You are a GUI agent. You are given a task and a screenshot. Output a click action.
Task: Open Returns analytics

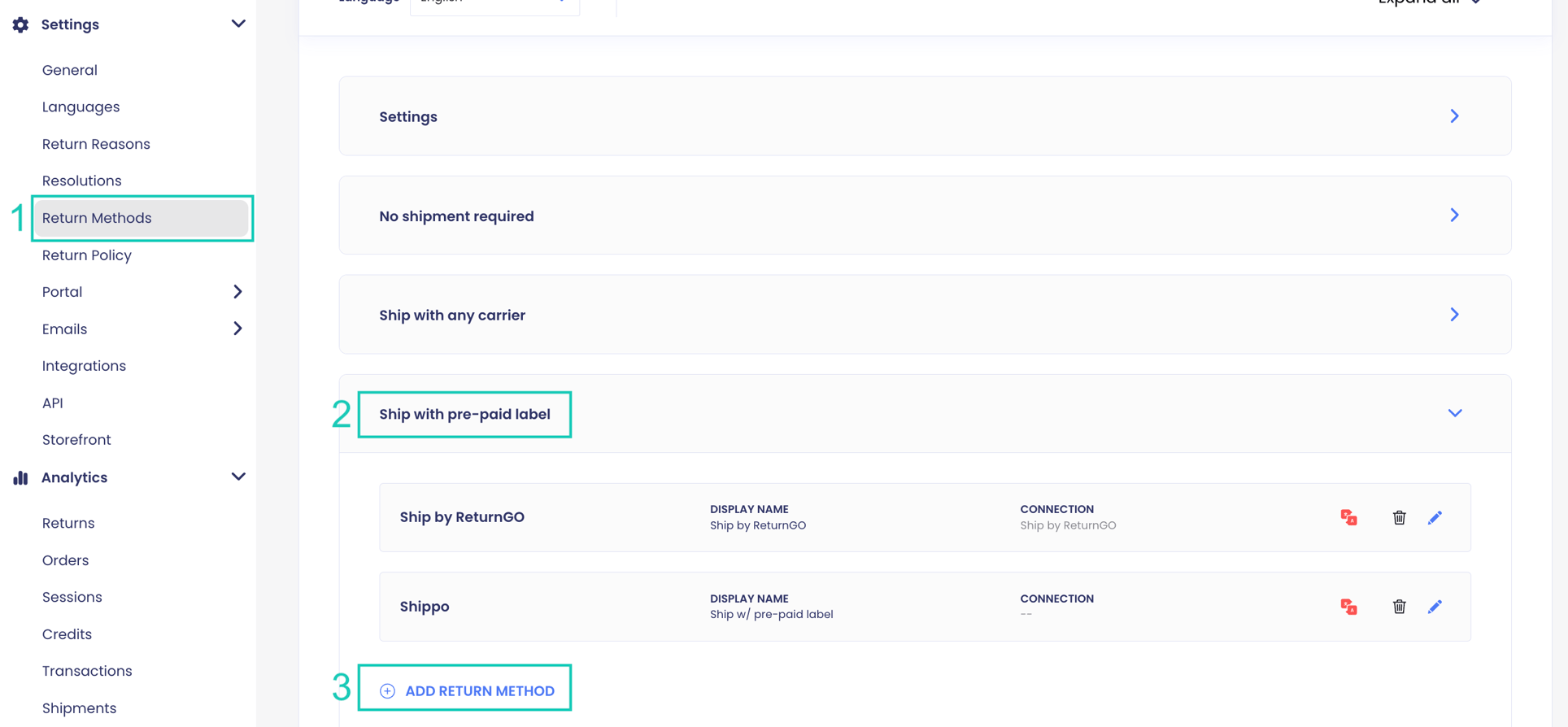pos(68,523)
